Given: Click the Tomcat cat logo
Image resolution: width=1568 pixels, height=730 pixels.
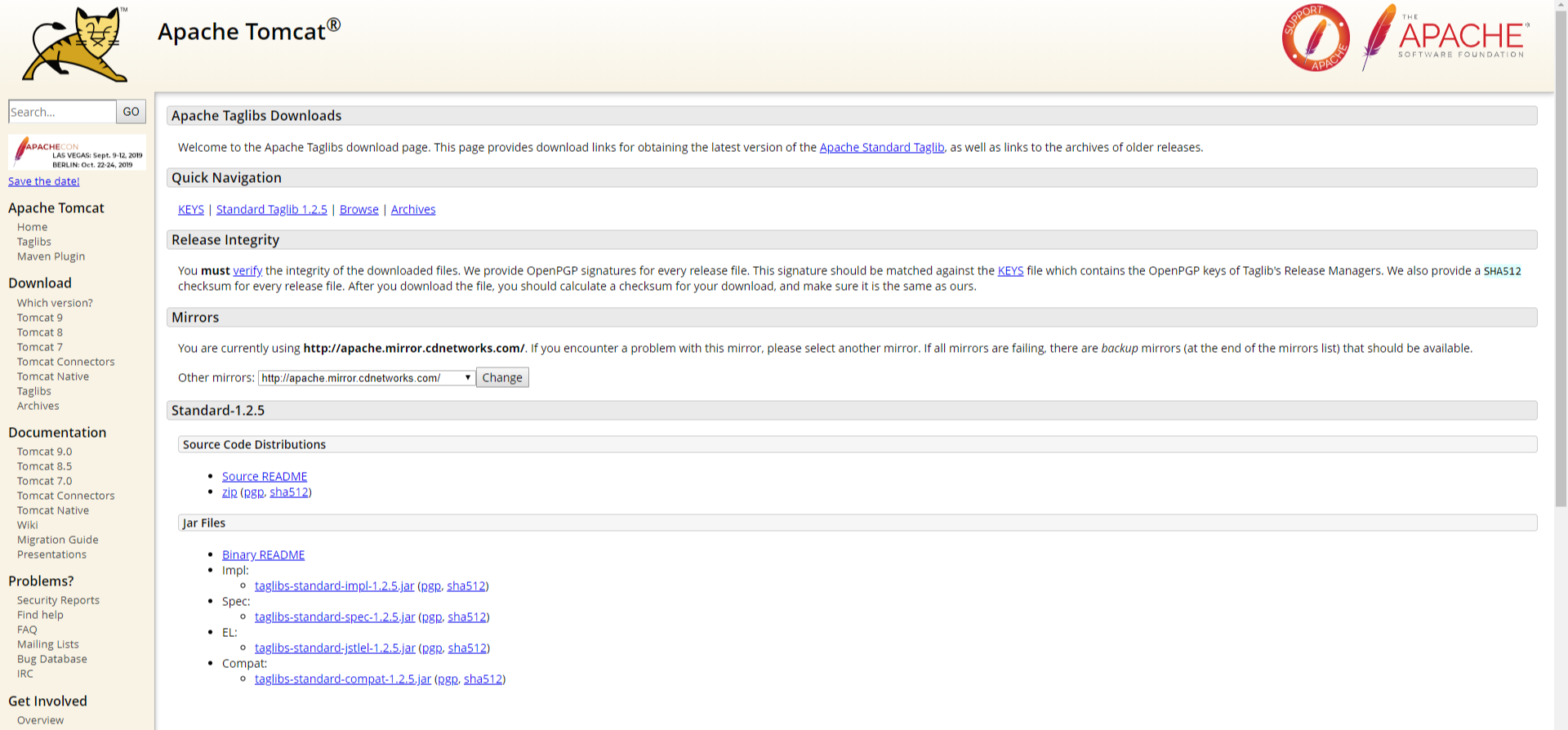Looking at the screenshot, I should pos(75,44).
